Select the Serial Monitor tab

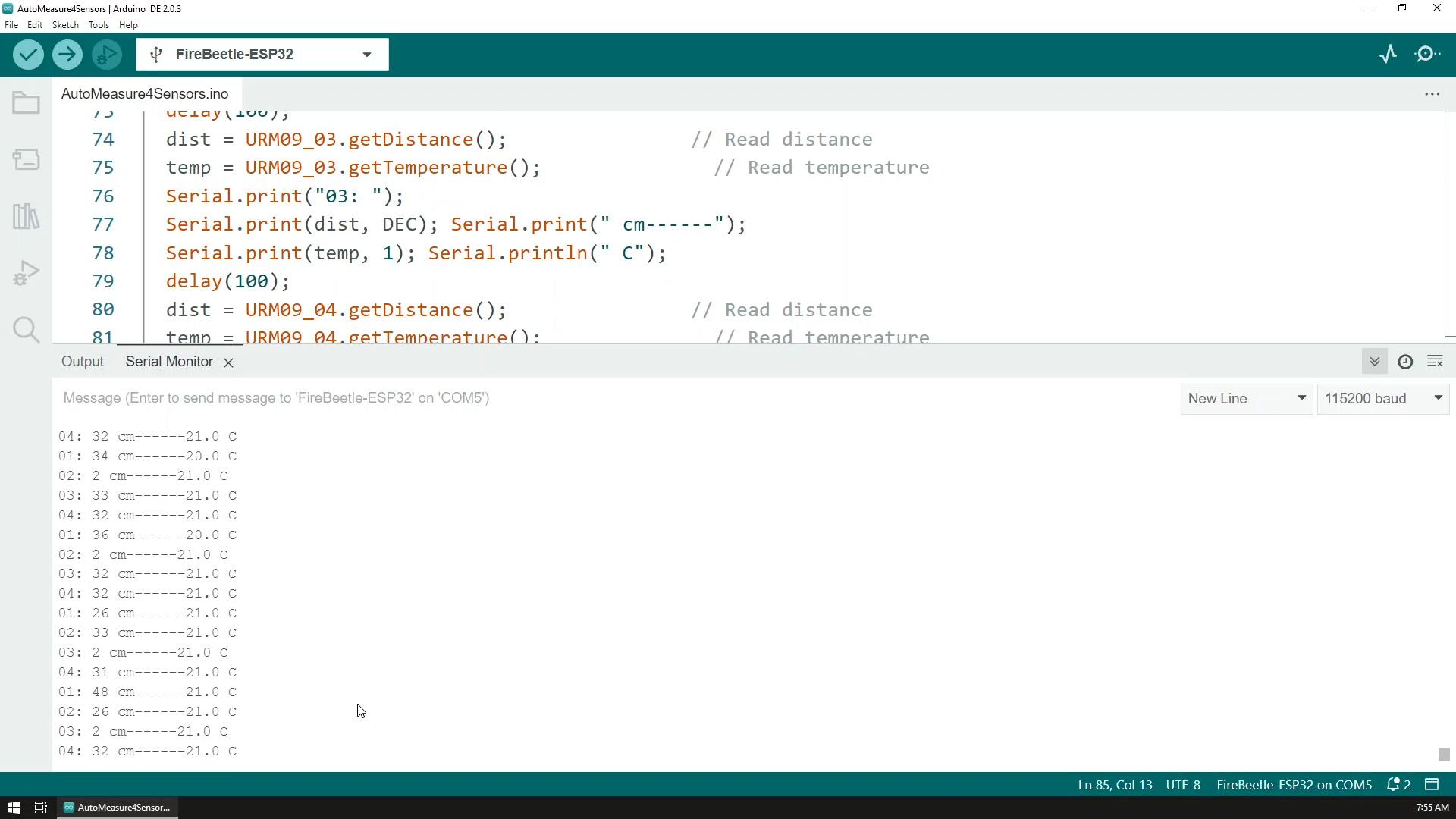(169, 362)
